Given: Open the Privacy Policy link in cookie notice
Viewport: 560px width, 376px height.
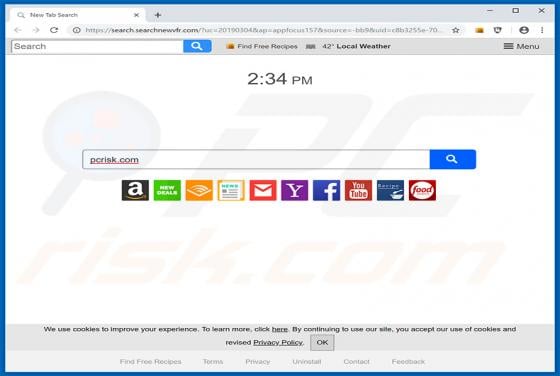Looking at the screenshot, I should [278, 342].
